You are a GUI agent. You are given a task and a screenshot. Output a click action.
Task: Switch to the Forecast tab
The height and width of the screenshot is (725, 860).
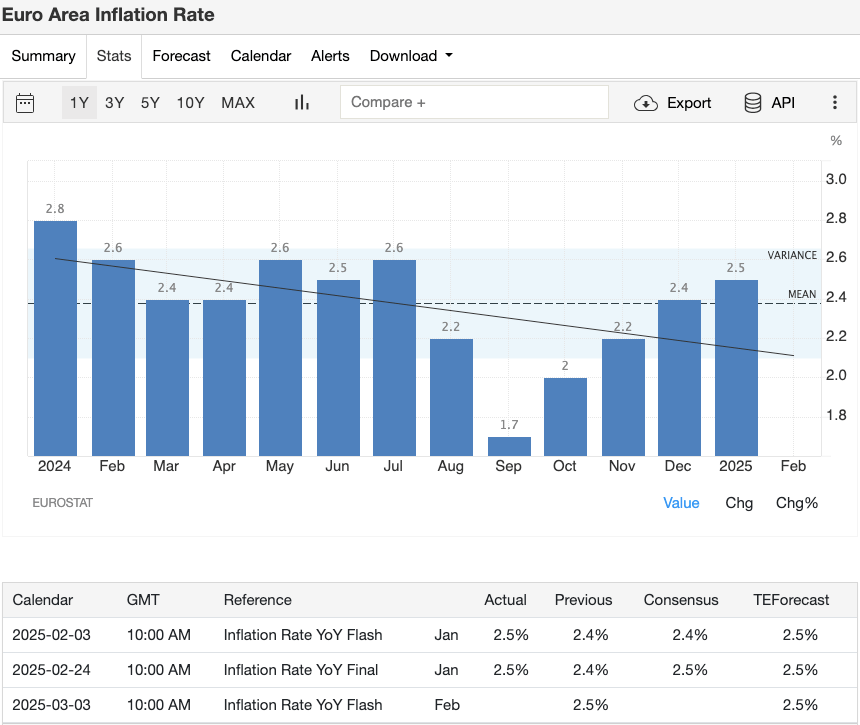pos(181,56)
